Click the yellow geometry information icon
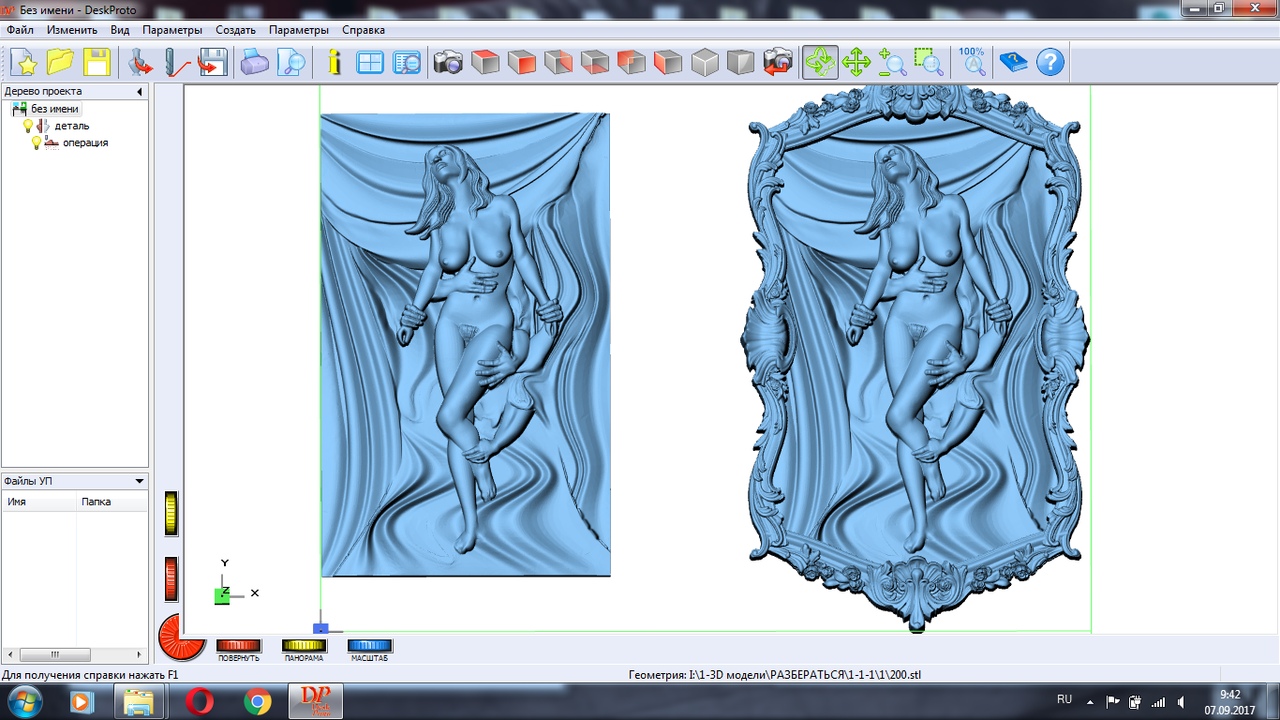 tap(334, 63)
